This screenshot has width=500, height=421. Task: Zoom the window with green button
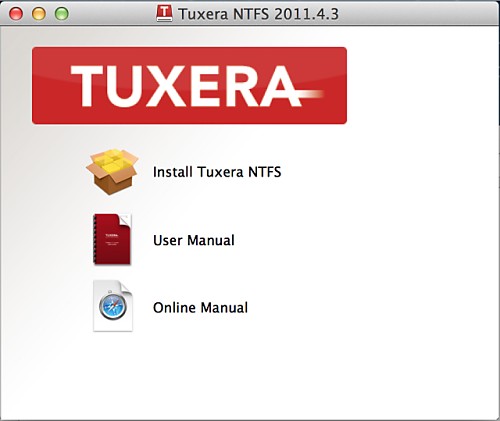(x=62, y=14)
